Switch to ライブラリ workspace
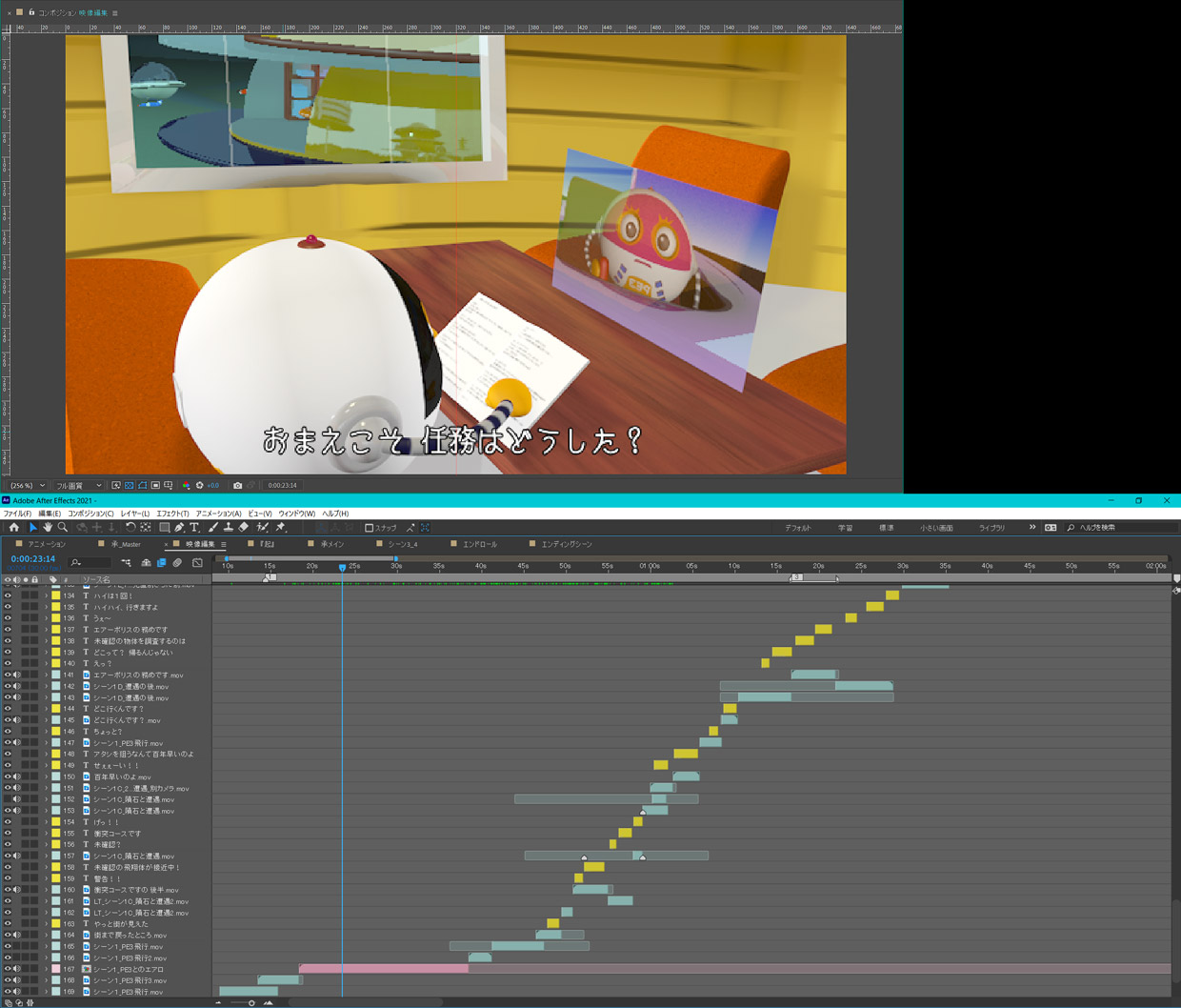The width and height of the screenshot is (1181, 1008). tap(991, 528)
